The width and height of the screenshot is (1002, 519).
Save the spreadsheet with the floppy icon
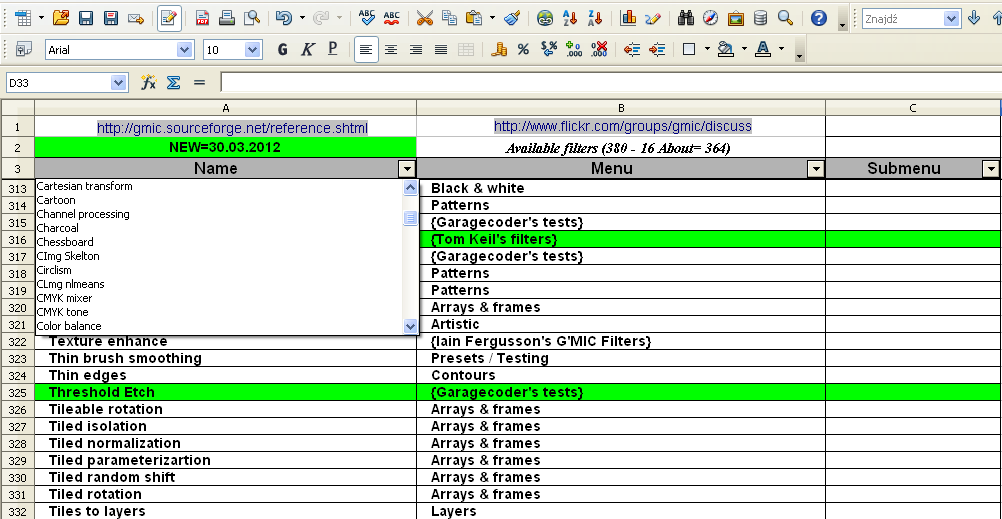click(86, 18)
